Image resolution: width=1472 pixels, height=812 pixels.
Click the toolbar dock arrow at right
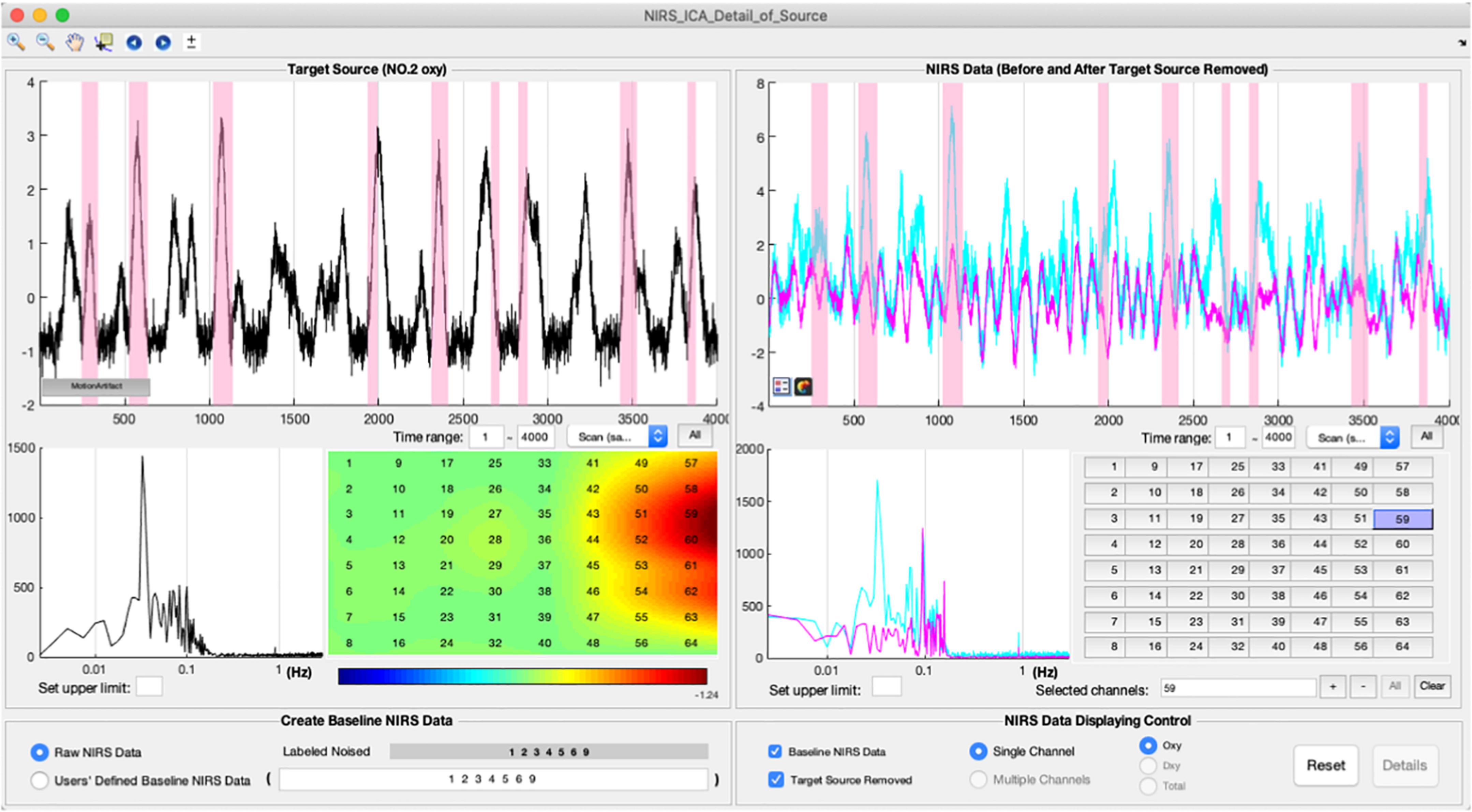click(1462, 42)
